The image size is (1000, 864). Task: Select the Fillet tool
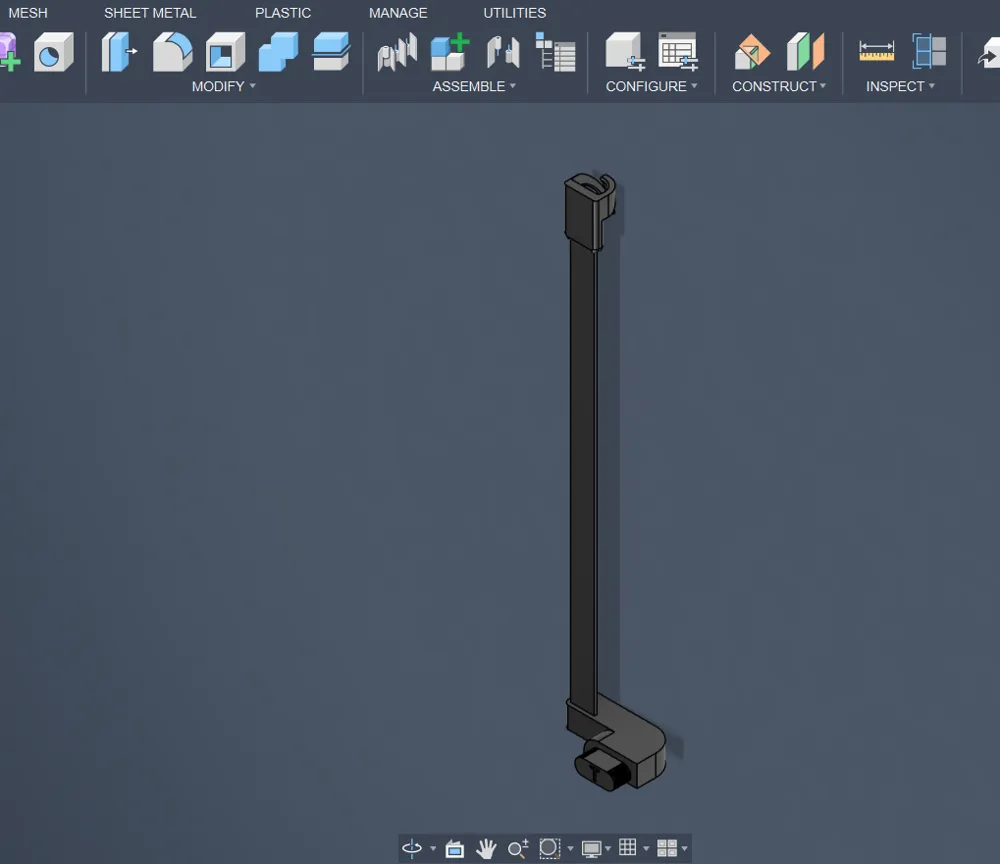tap(173, 52)
